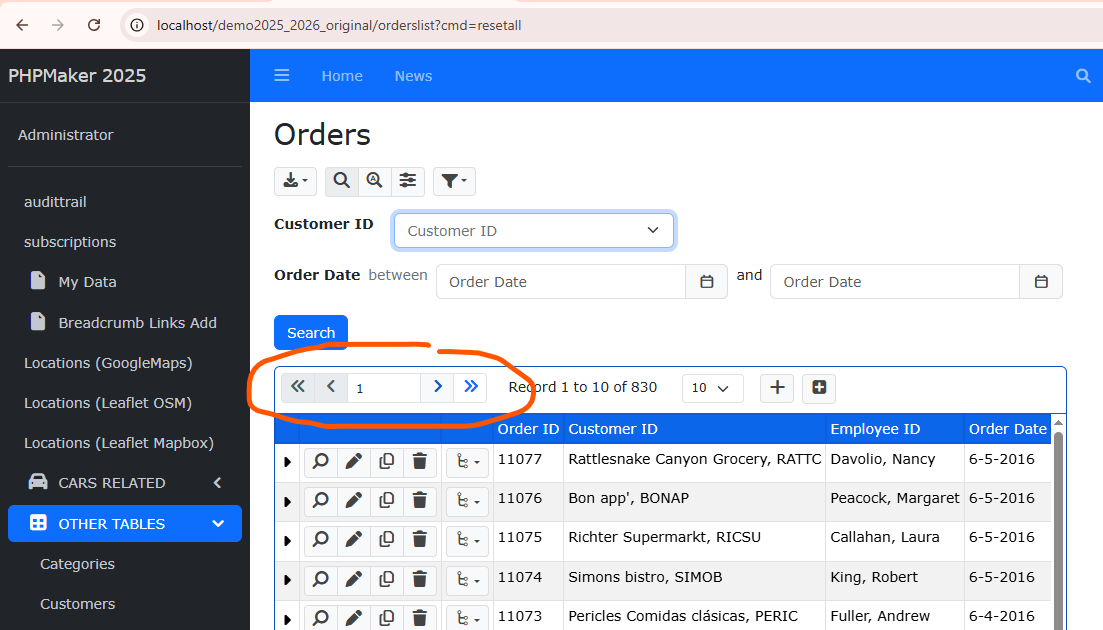Click the blue Search button
Screen dimensions: 1103x630
click(311, 333)
